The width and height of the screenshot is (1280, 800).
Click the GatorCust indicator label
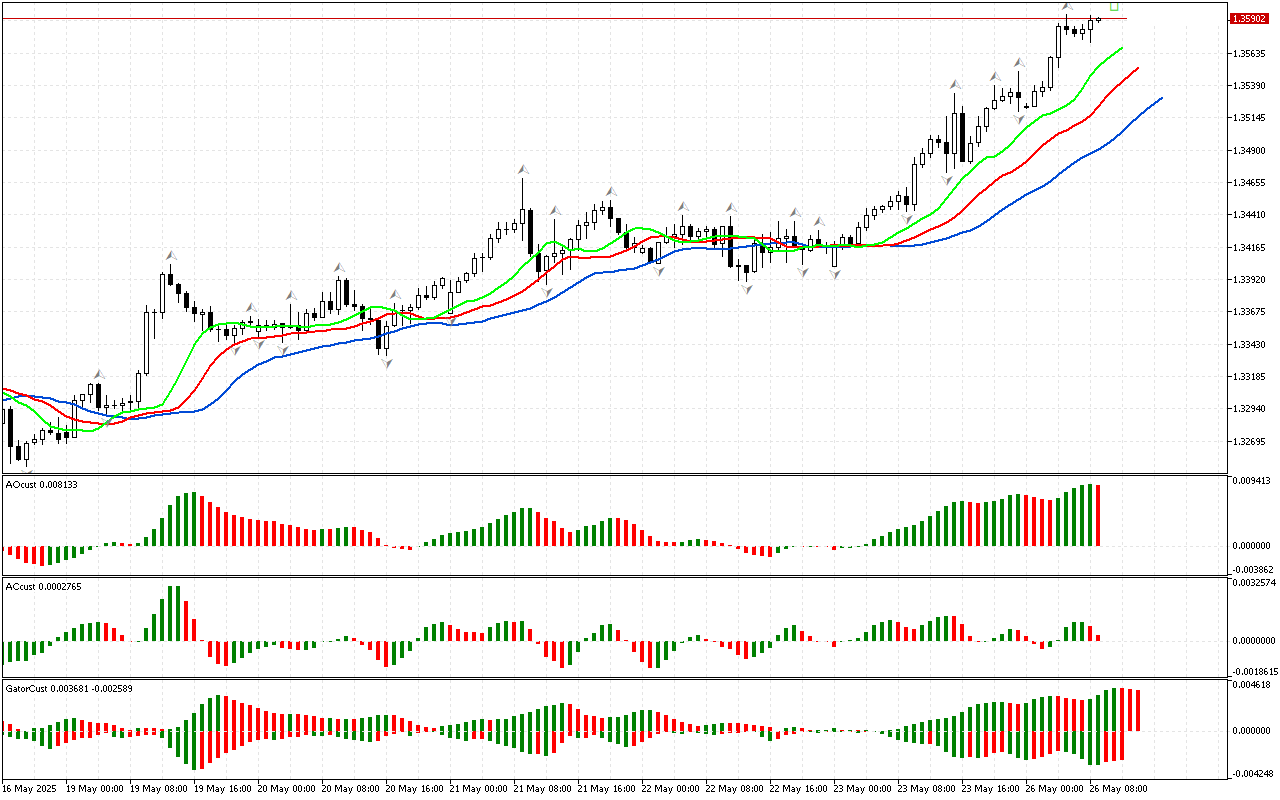click(x=69, y=688)
